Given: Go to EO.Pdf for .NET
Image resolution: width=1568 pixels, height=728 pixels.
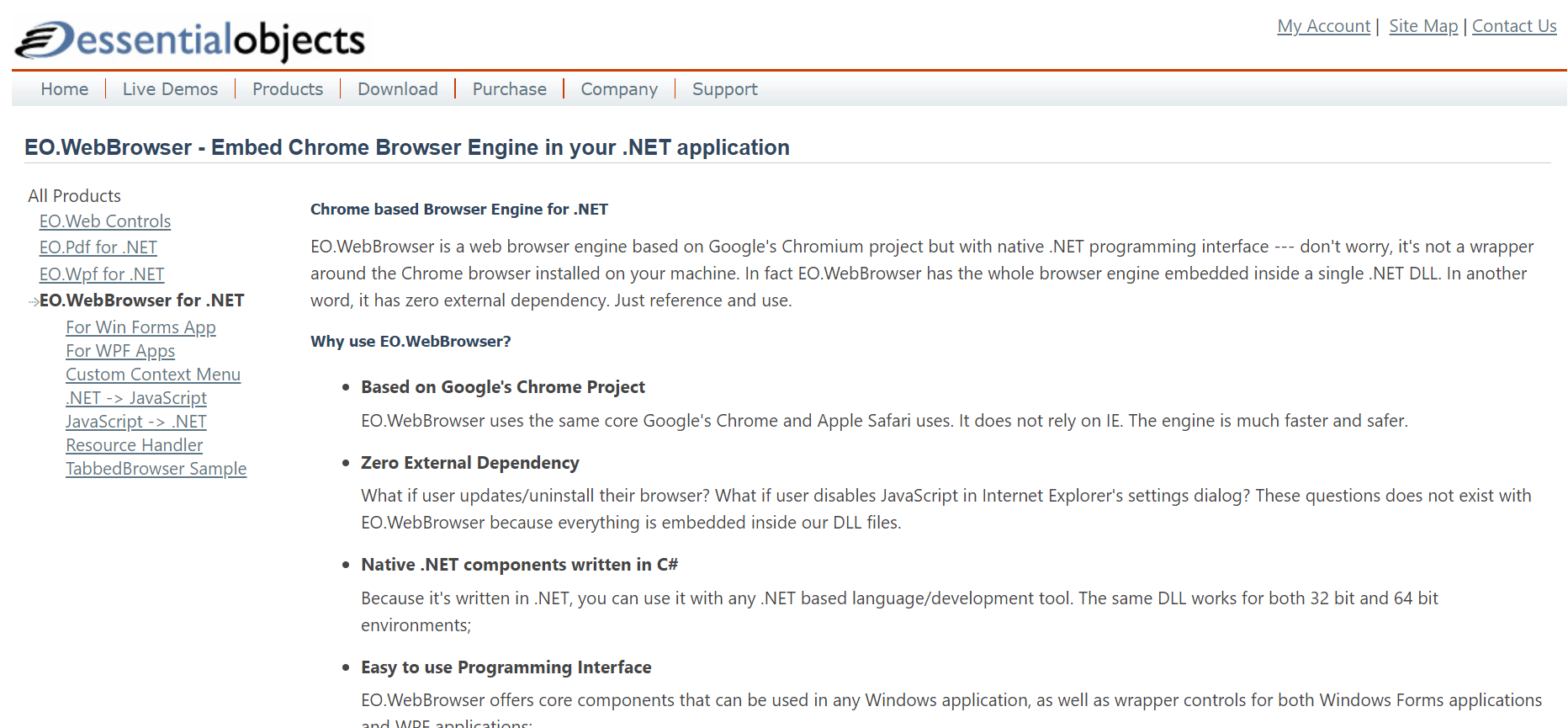Looking at the screenshot, I should 98,247.
